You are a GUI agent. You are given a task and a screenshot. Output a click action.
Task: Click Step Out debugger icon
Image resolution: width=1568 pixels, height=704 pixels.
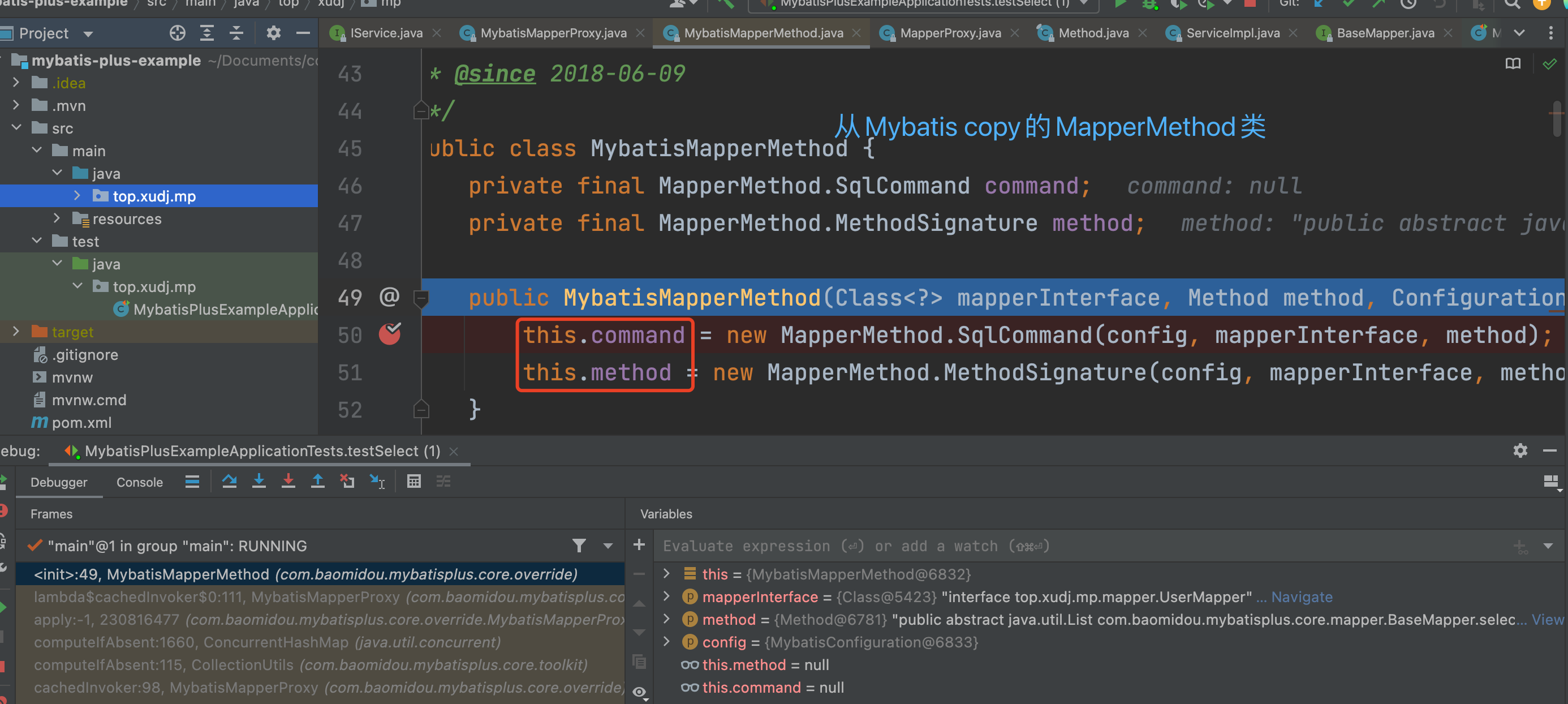click(x=318, y=482)
